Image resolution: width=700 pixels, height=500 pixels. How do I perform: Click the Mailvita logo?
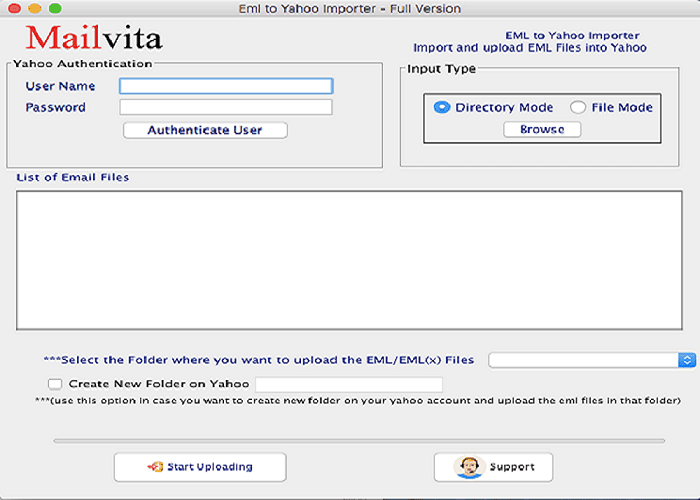click(94, 38)
